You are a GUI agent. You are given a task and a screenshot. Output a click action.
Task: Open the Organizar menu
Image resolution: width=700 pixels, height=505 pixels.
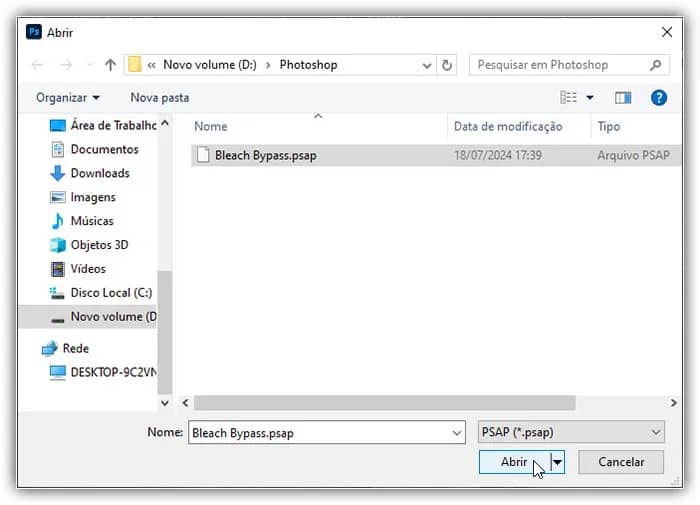pos(68,98)
